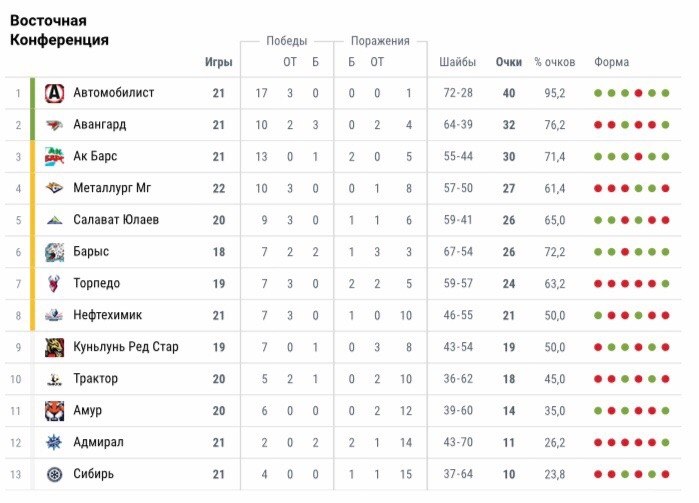Sort by % очков column header
The height and width of the screenshot is (503, 699).
pyautogui.click(x=554, y=62)
